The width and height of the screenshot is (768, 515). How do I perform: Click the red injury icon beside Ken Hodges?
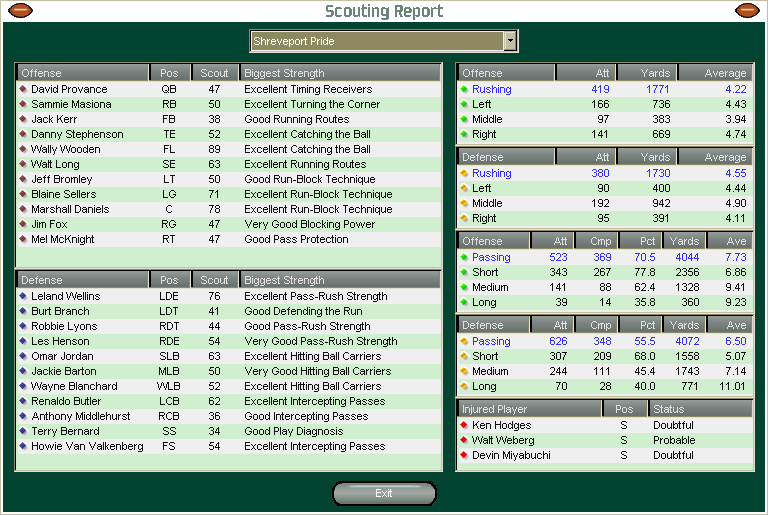click(x=464, y=426)
